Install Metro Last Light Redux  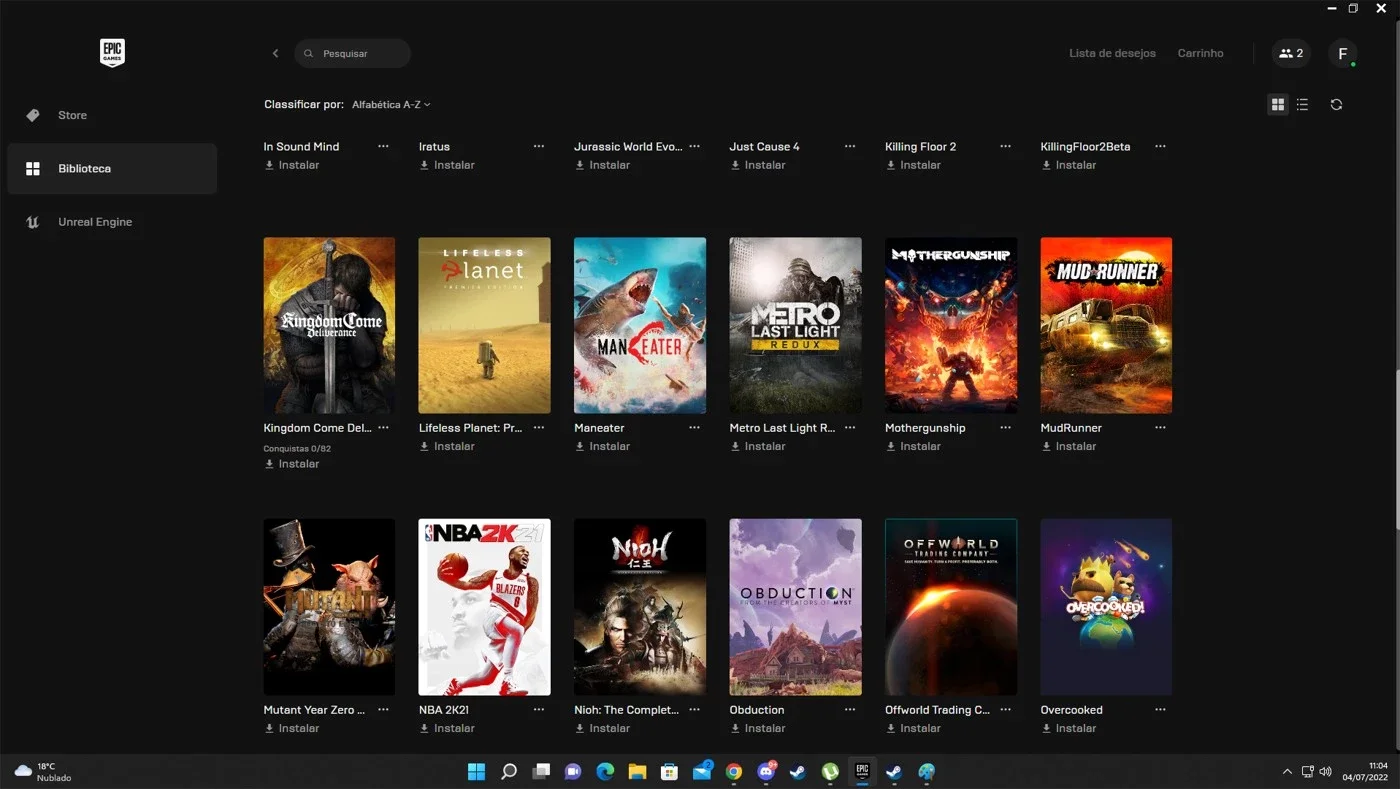point(757,446)
